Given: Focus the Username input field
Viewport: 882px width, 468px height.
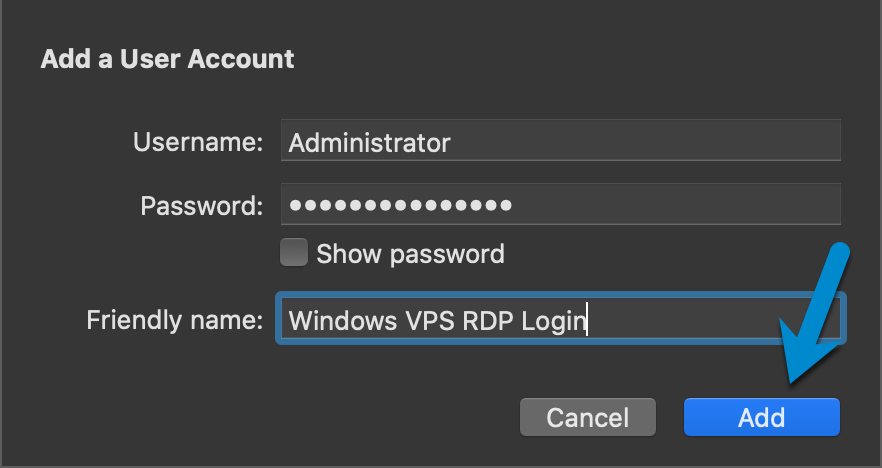Looking at the screenshot, I should coord(560,143).
